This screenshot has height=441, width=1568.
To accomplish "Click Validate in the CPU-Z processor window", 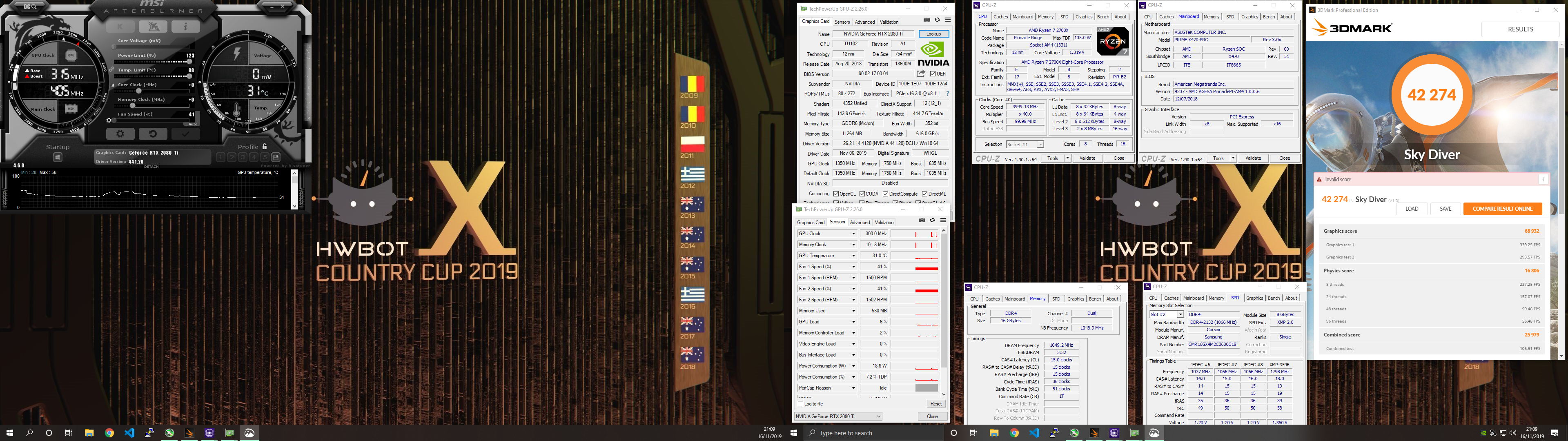I will [1087, 158].
